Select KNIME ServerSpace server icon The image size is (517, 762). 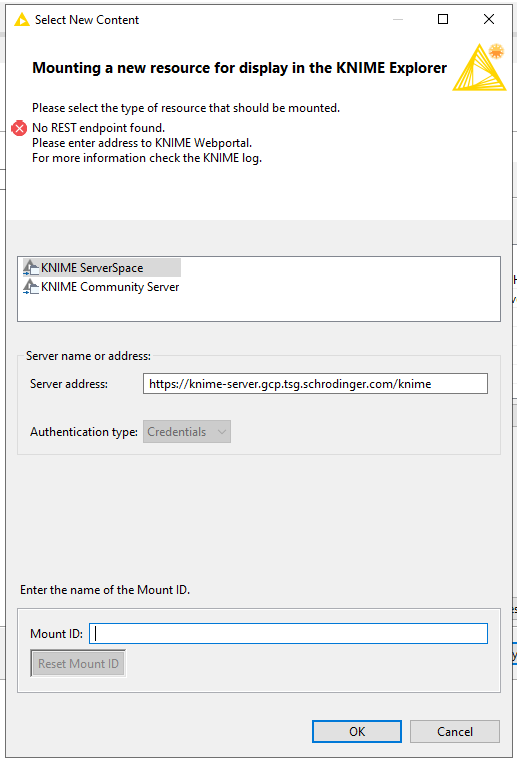coord(31,268)
